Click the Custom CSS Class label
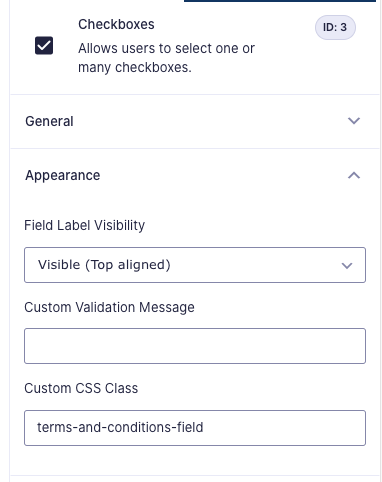Screen dimensions: 382x482 click(x=81, y=388)
